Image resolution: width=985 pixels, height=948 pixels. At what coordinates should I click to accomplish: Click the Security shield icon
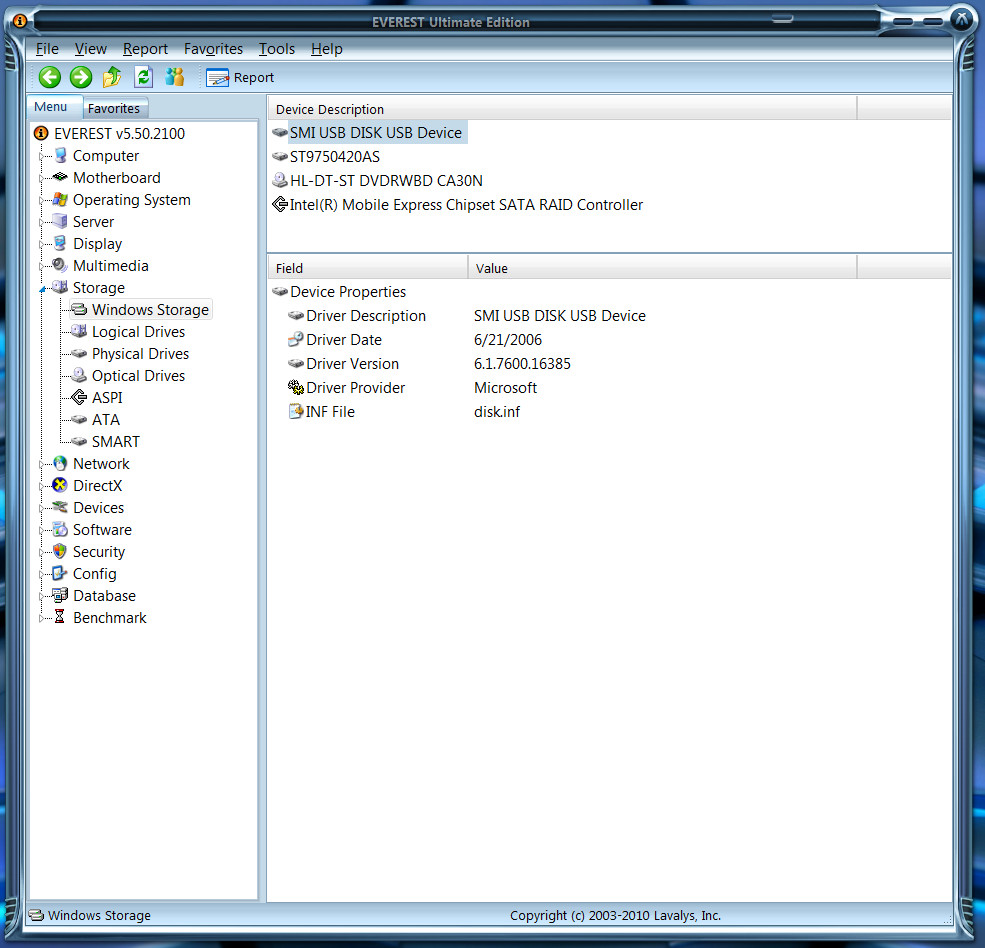click(60, 551)
